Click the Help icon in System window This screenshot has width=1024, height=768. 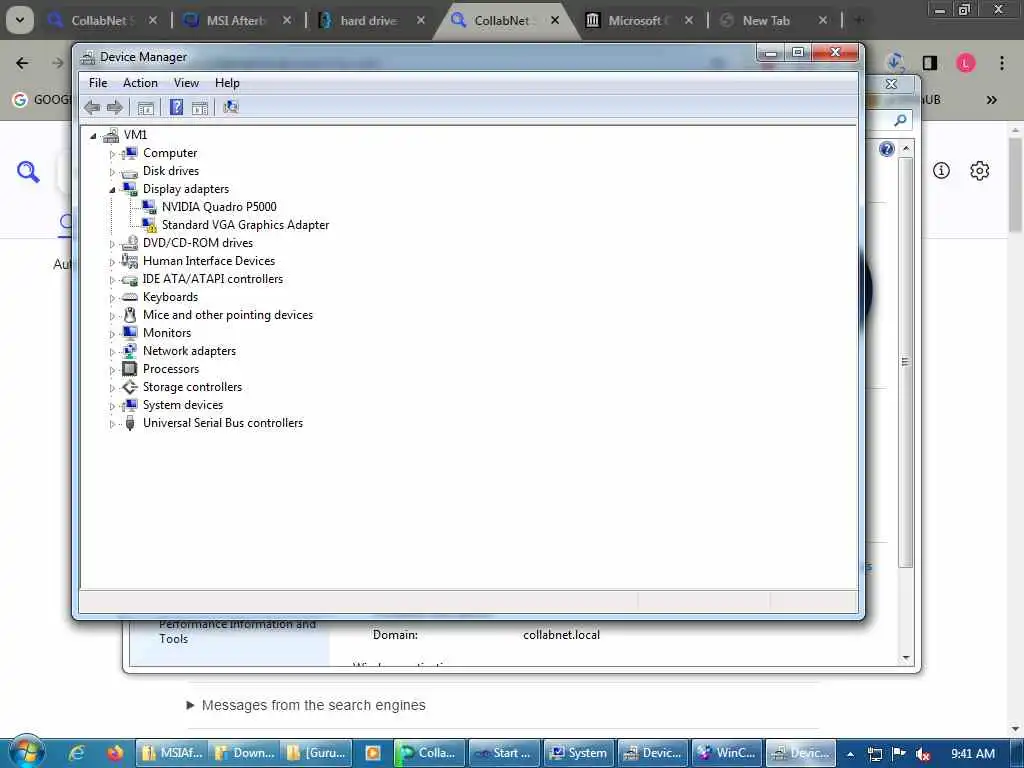pyautogui.click(x=886, y=150)
